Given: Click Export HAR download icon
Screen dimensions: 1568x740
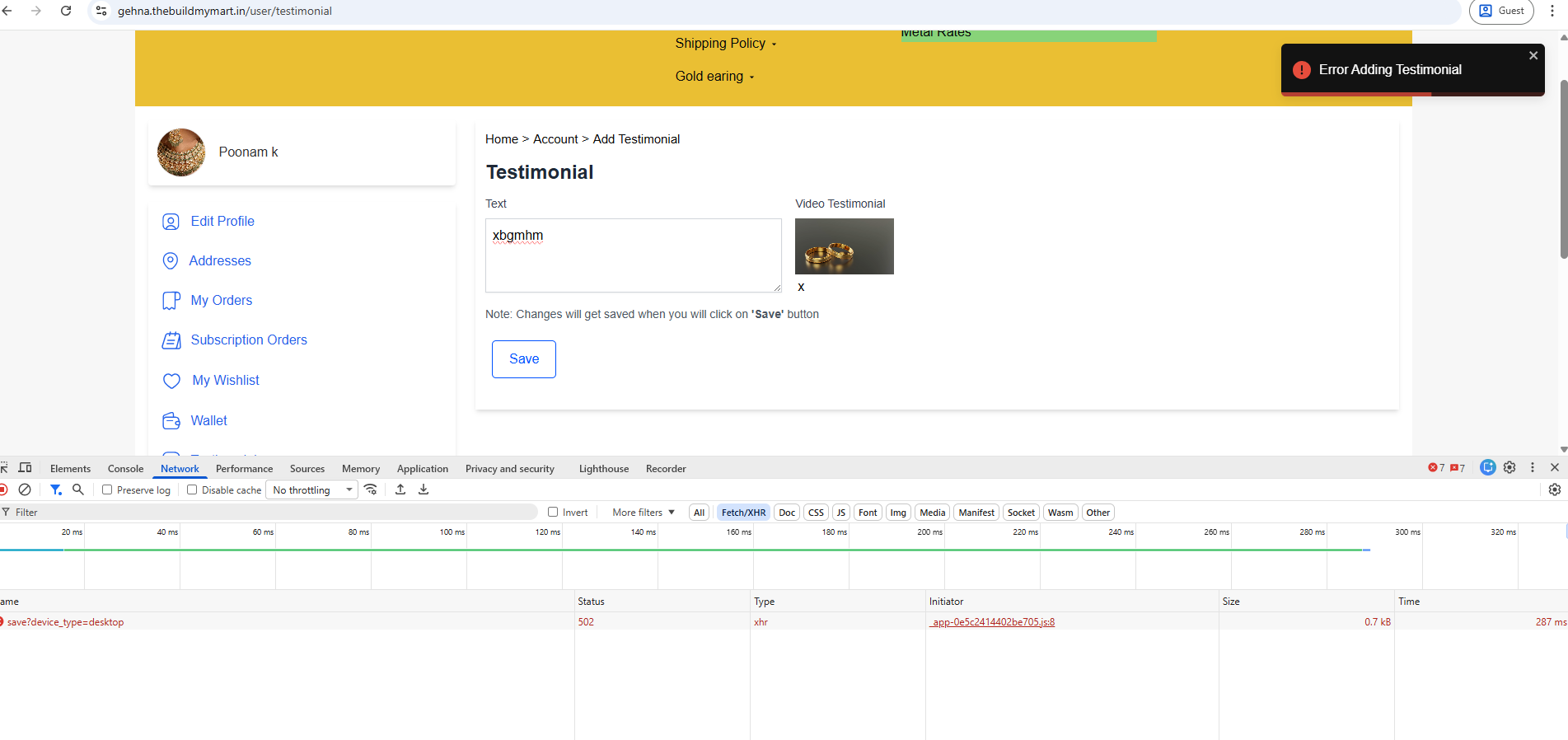Looking at the screenshot, I should pos(424,489).
